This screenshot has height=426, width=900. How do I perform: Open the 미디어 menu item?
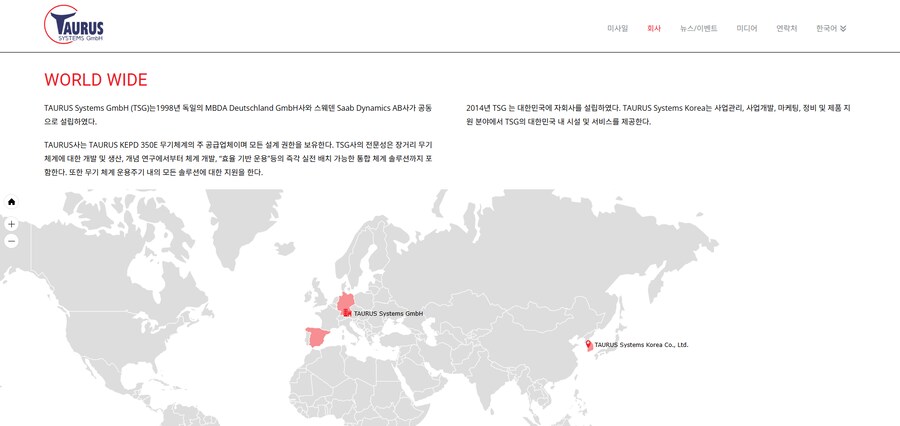(747, 28)
